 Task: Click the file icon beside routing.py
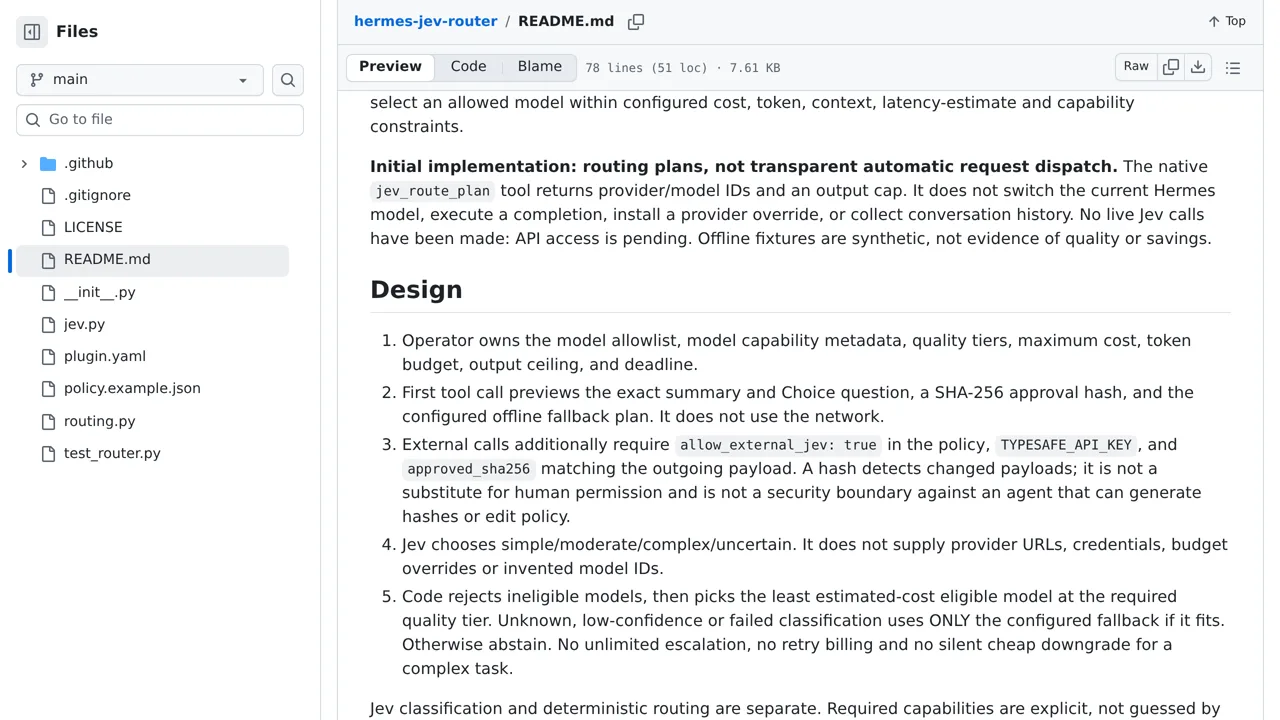coord(48,422)
